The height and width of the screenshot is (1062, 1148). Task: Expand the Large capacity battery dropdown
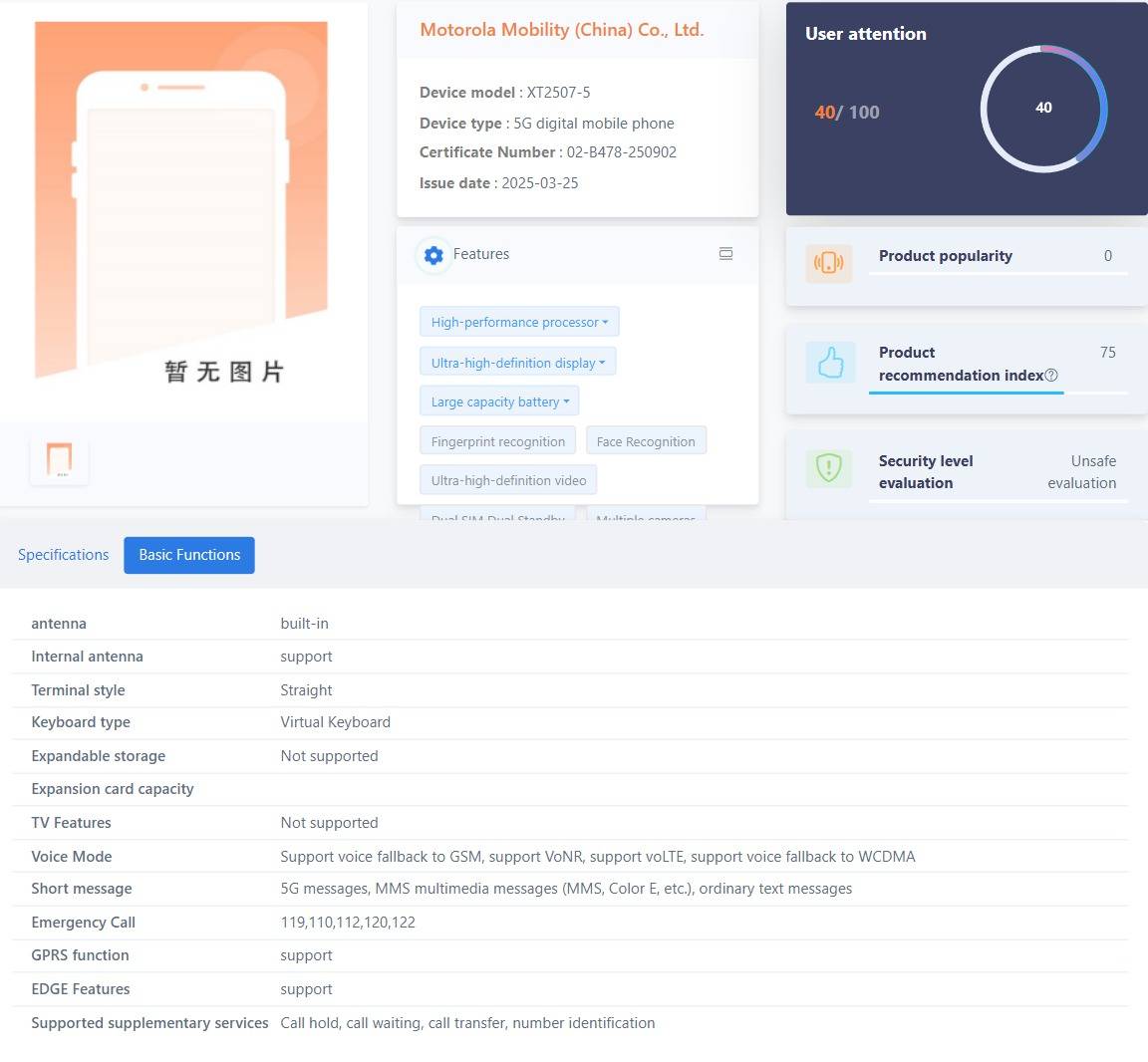(499, 401)
